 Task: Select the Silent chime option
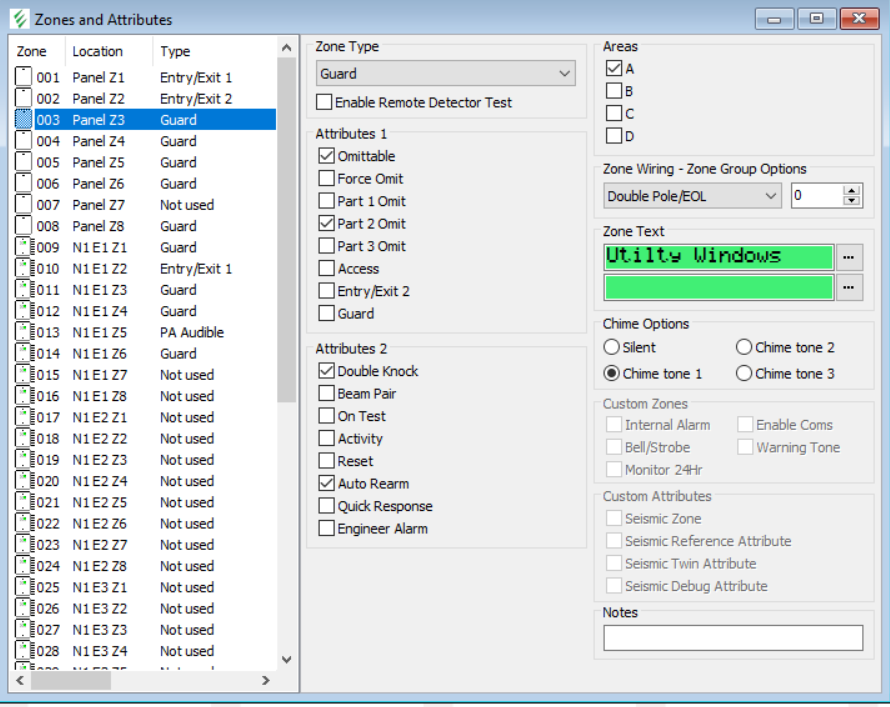612,347
